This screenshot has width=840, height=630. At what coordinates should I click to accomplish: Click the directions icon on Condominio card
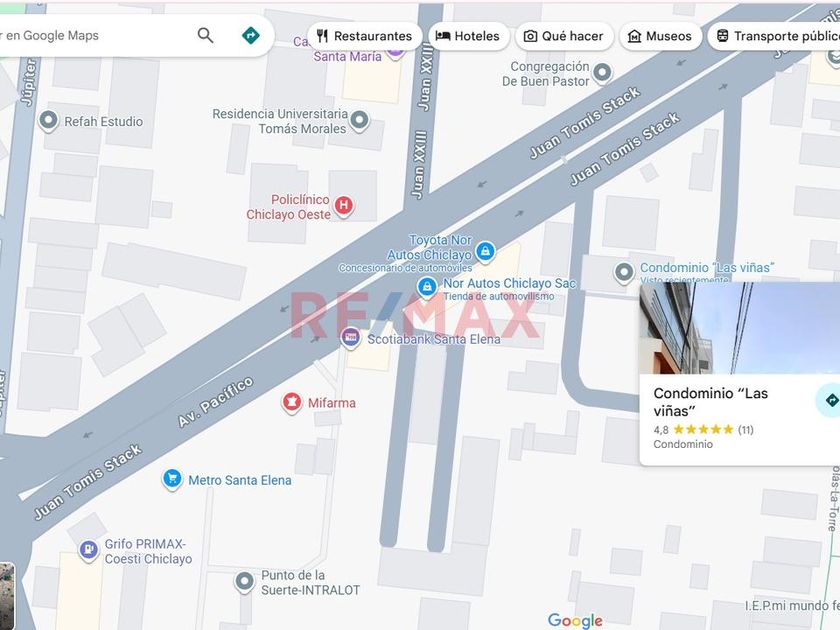829,400
